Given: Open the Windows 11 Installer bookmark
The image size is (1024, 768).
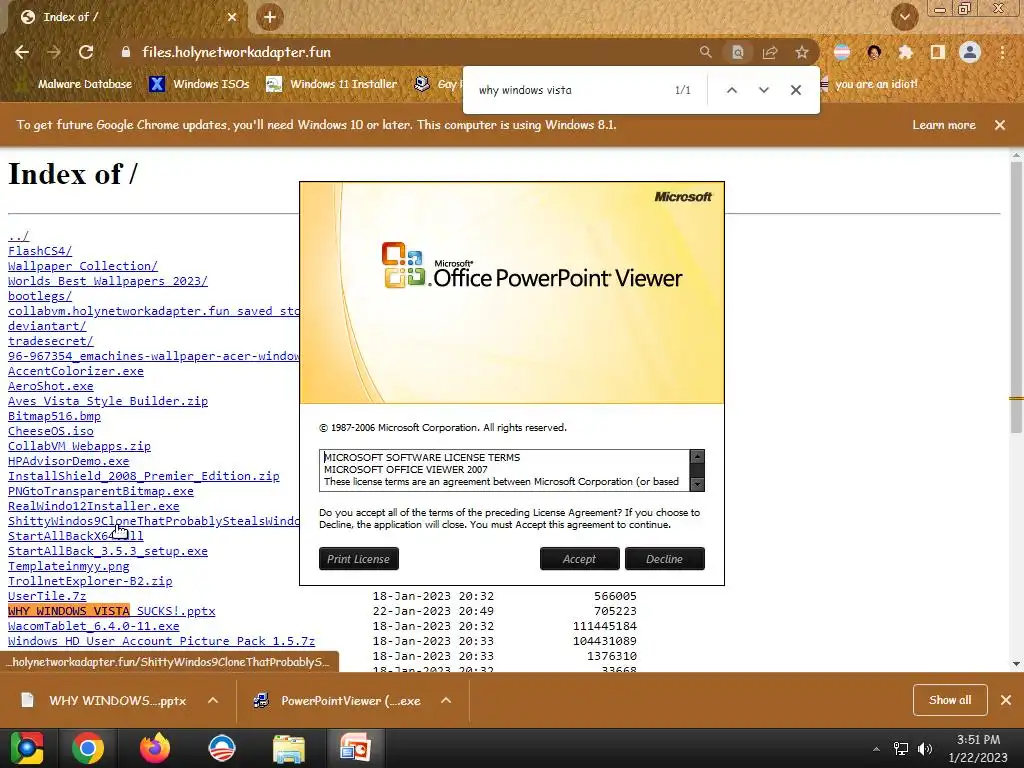Looking at the screenshot, I should coord(332,84).
